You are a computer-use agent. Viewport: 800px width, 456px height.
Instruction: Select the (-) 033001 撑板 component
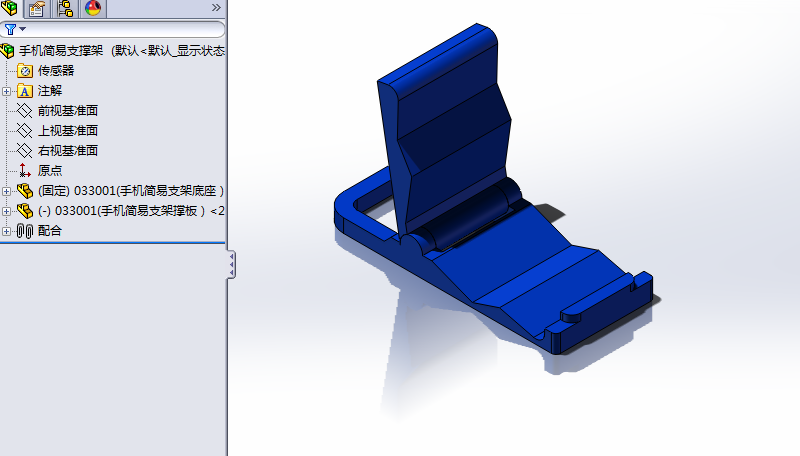click(x=131, y=211)
